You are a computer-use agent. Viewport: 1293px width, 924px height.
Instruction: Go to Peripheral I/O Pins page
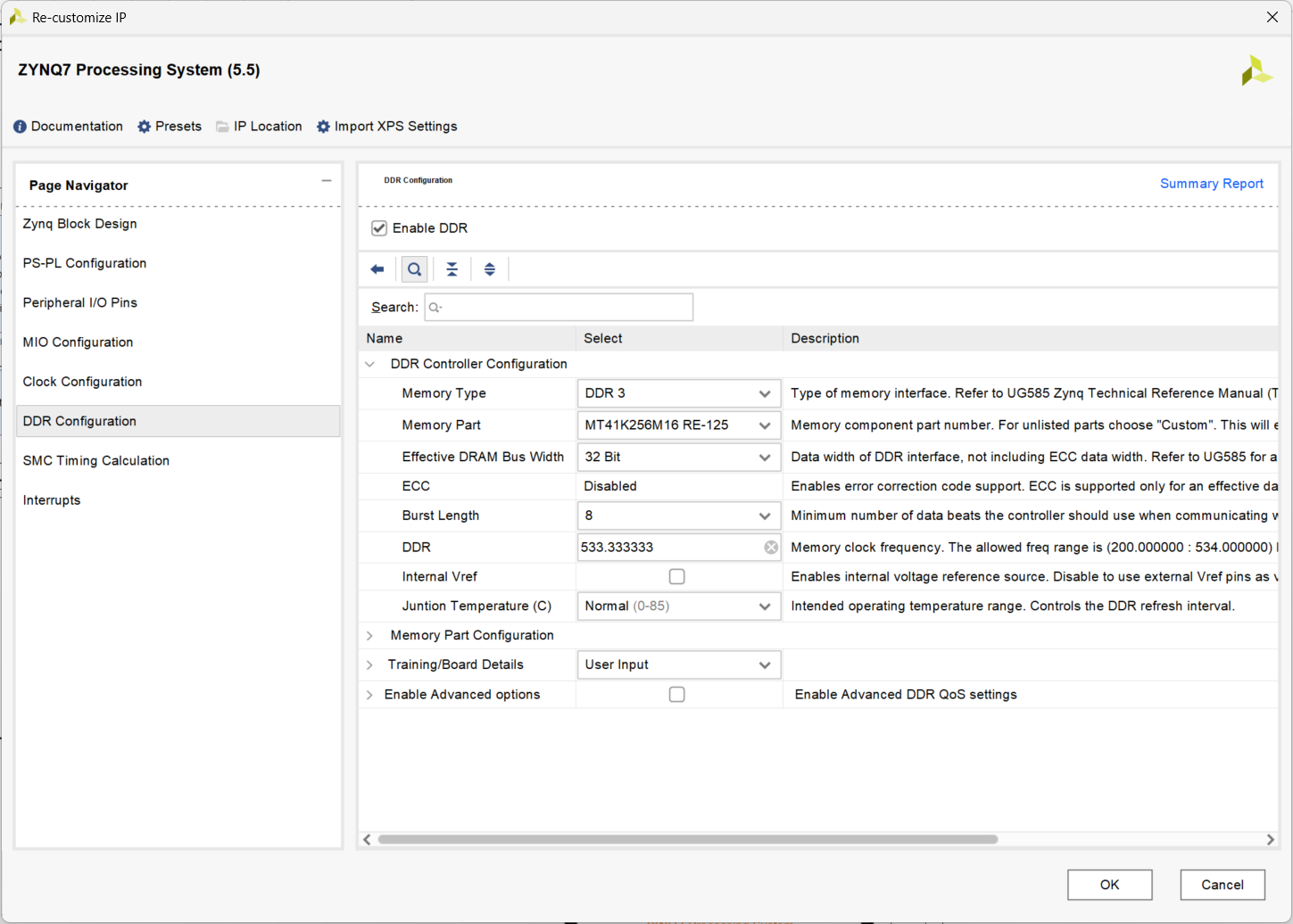tap(178, 302)
